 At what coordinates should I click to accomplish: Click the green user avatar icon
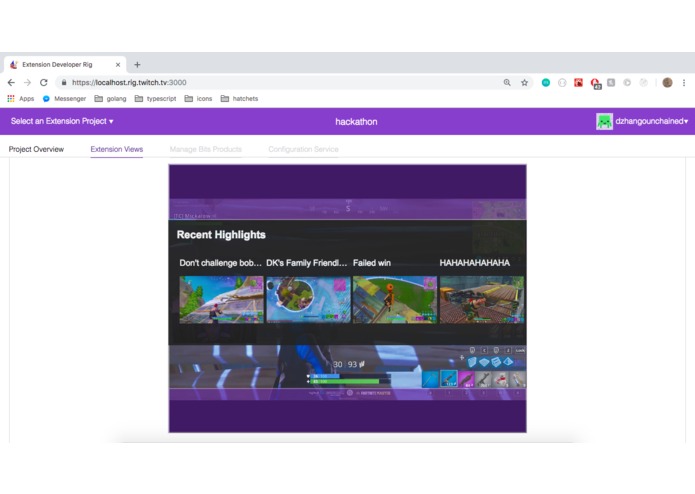pos(604,121)
